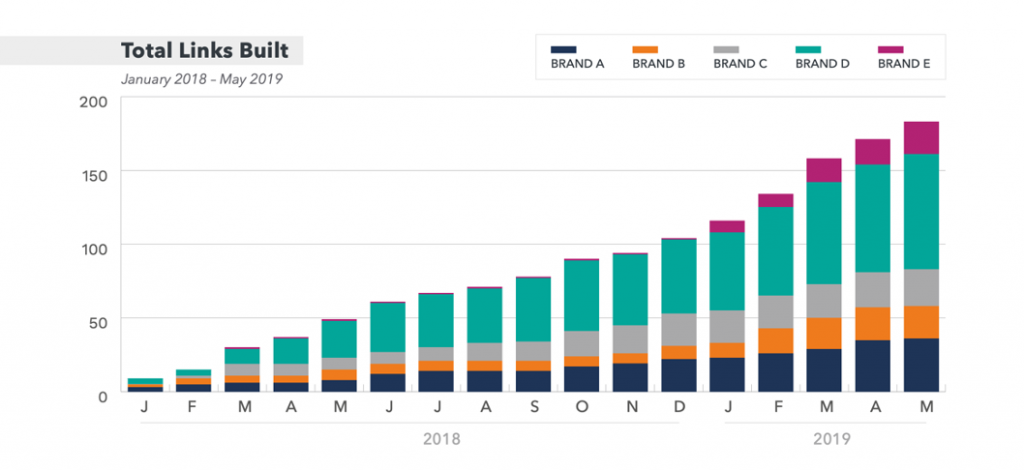Click the gray segment of the October bar

[x=582, y=344]
